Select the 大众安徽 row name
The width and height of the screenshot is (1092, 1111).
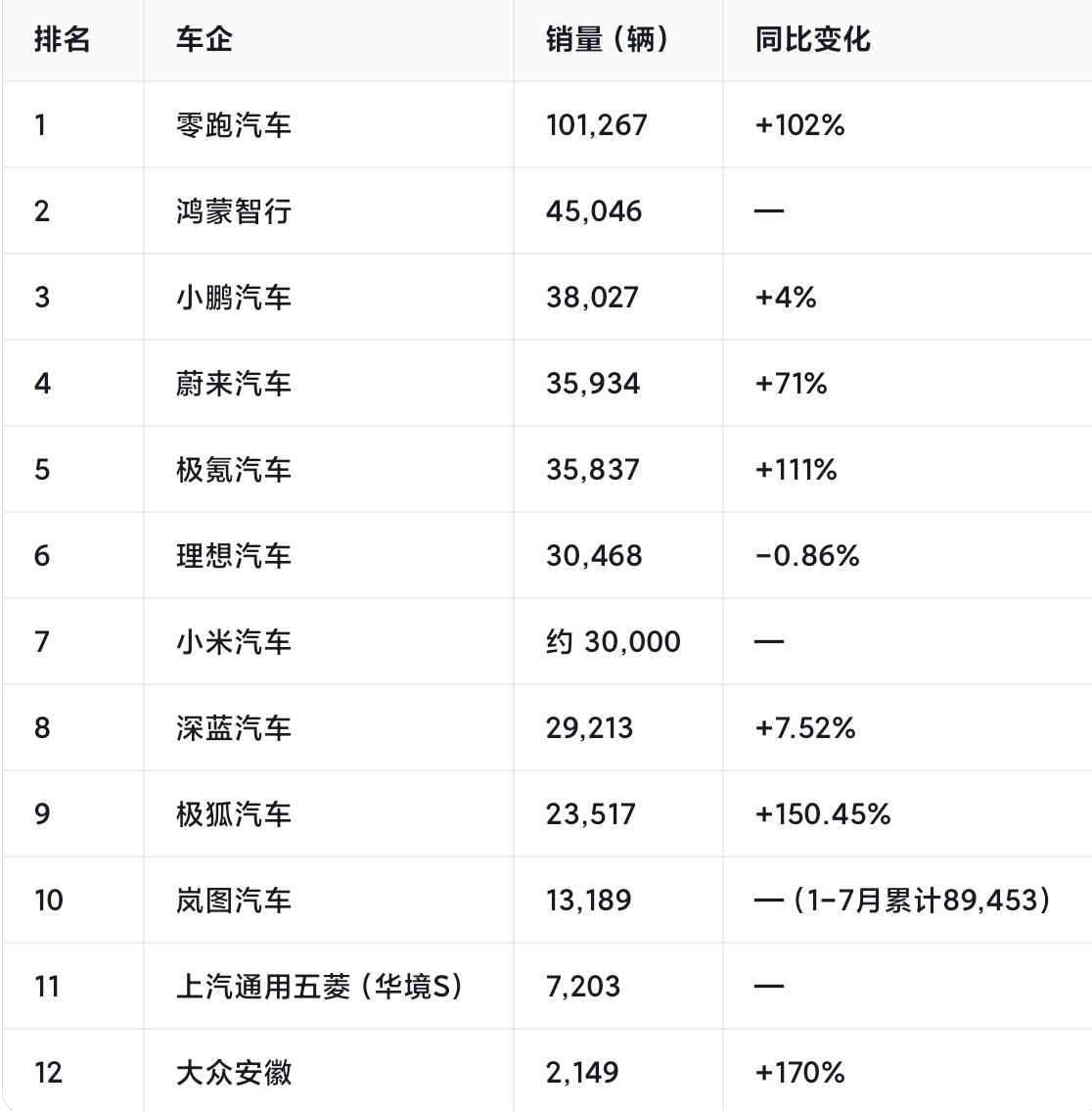(x=234, y=1073)
